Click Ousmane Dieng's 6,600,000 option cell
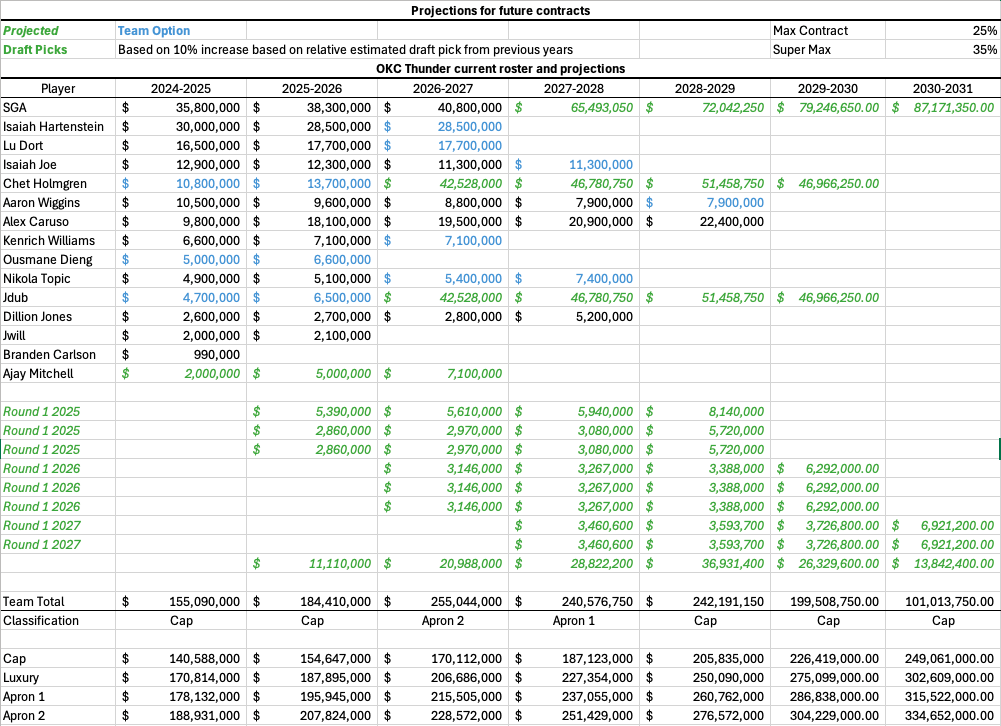The height and width of the screenshot is (726, 1001). click(312, 260)
